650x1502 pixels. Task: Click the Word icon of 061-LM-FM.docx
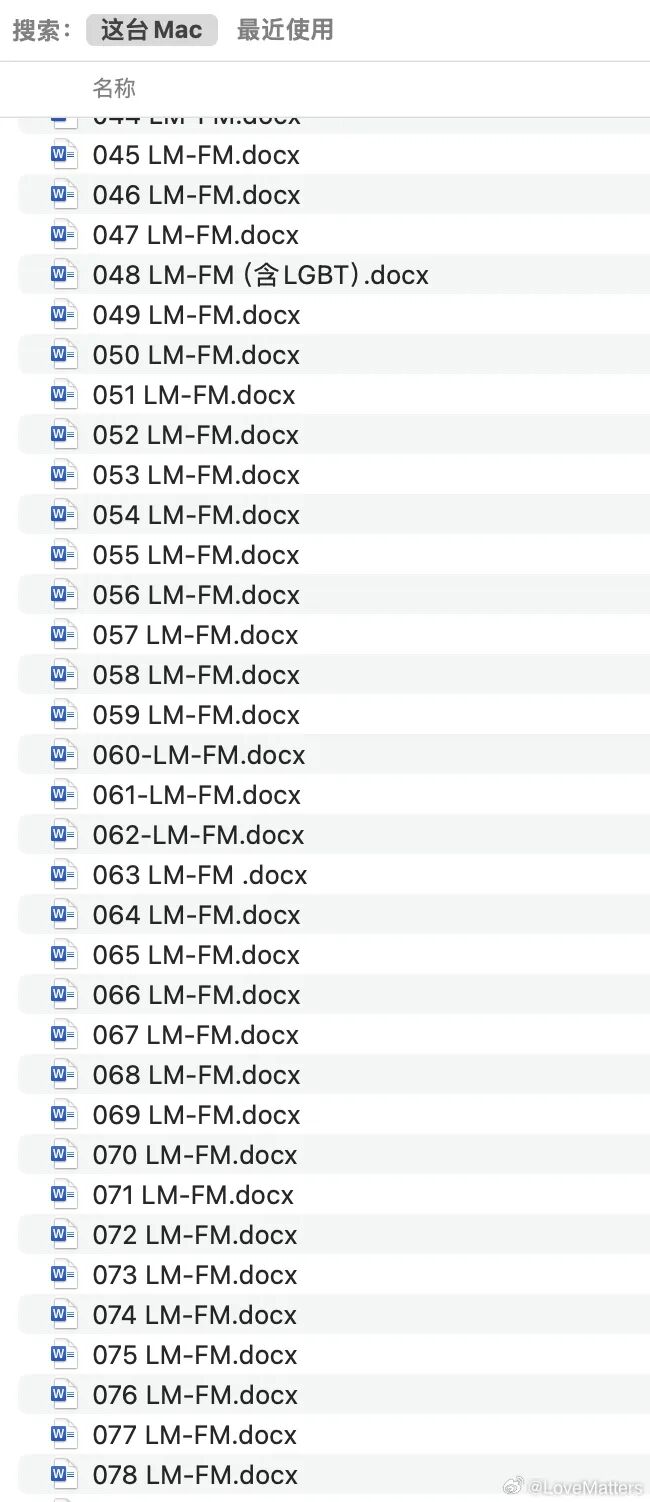click(64, 795)
